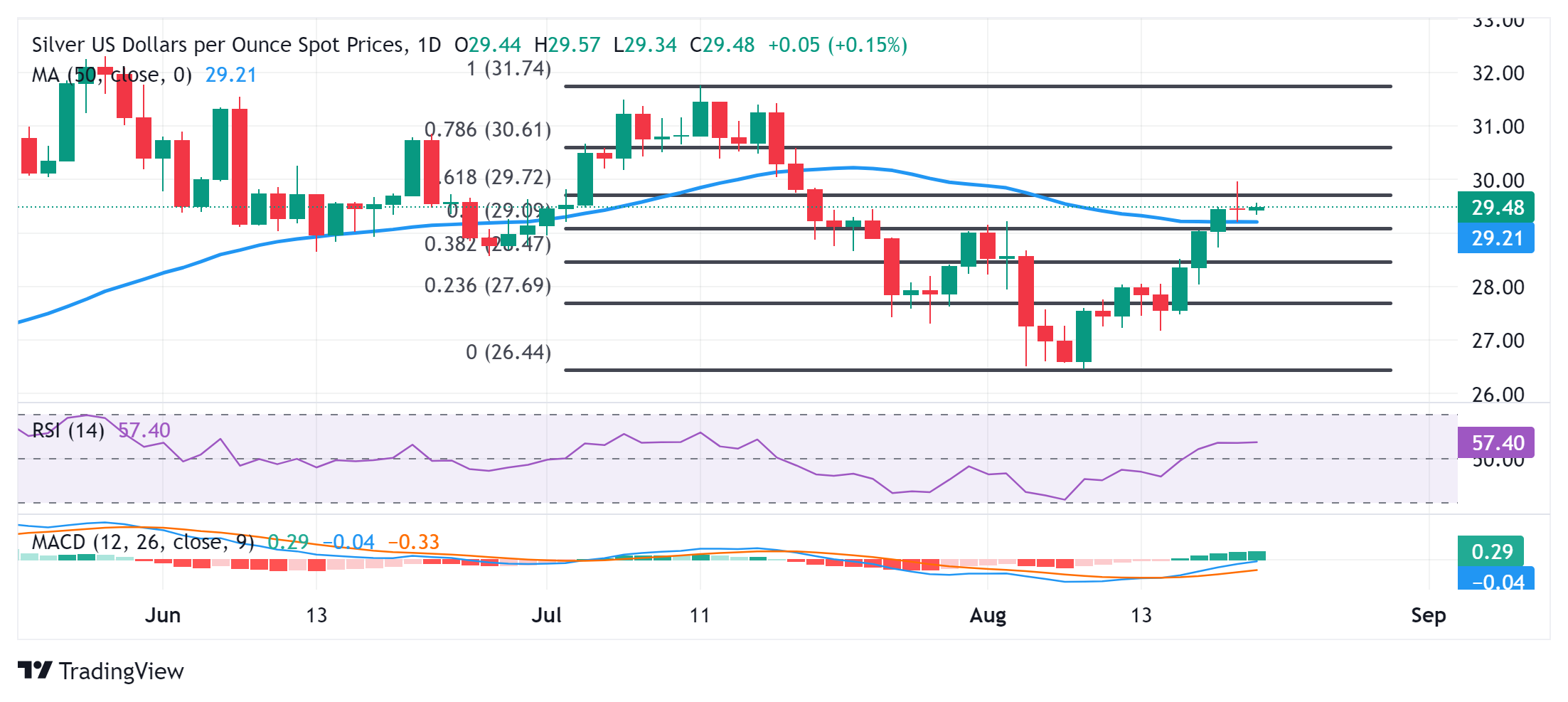The image size is (1568, 702).
Task: Click the Aug label on time axis
Action: click(x=988, y=615)
